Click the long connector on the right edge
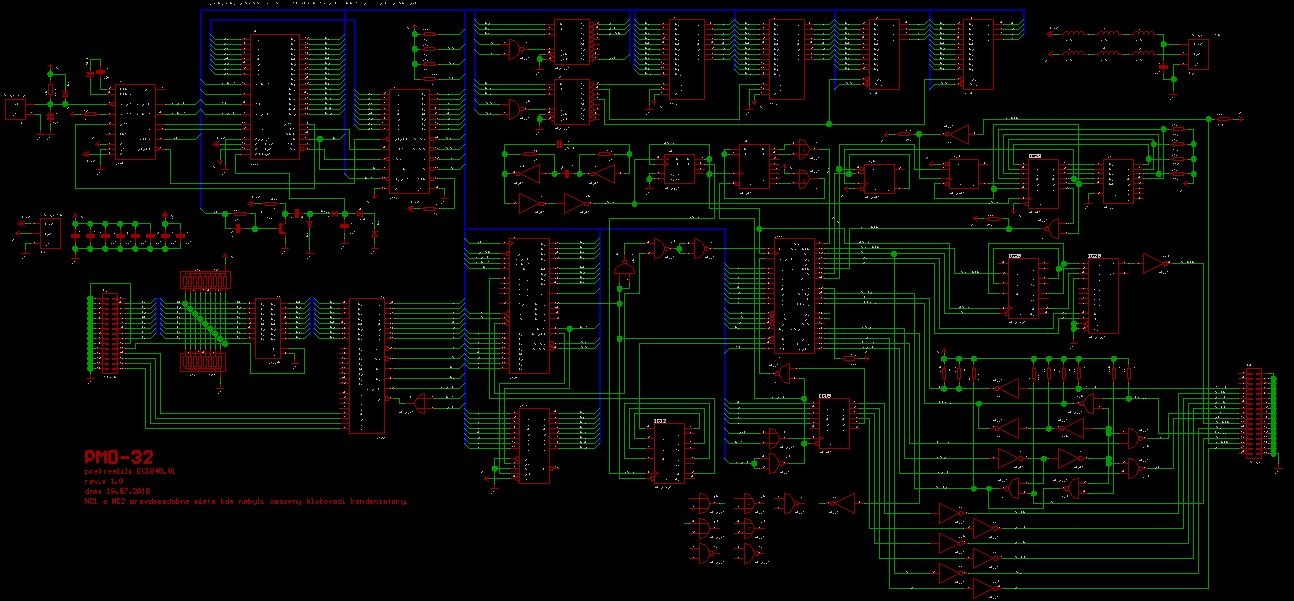Screen dimensions: 1294x601 click(1251, 416)
